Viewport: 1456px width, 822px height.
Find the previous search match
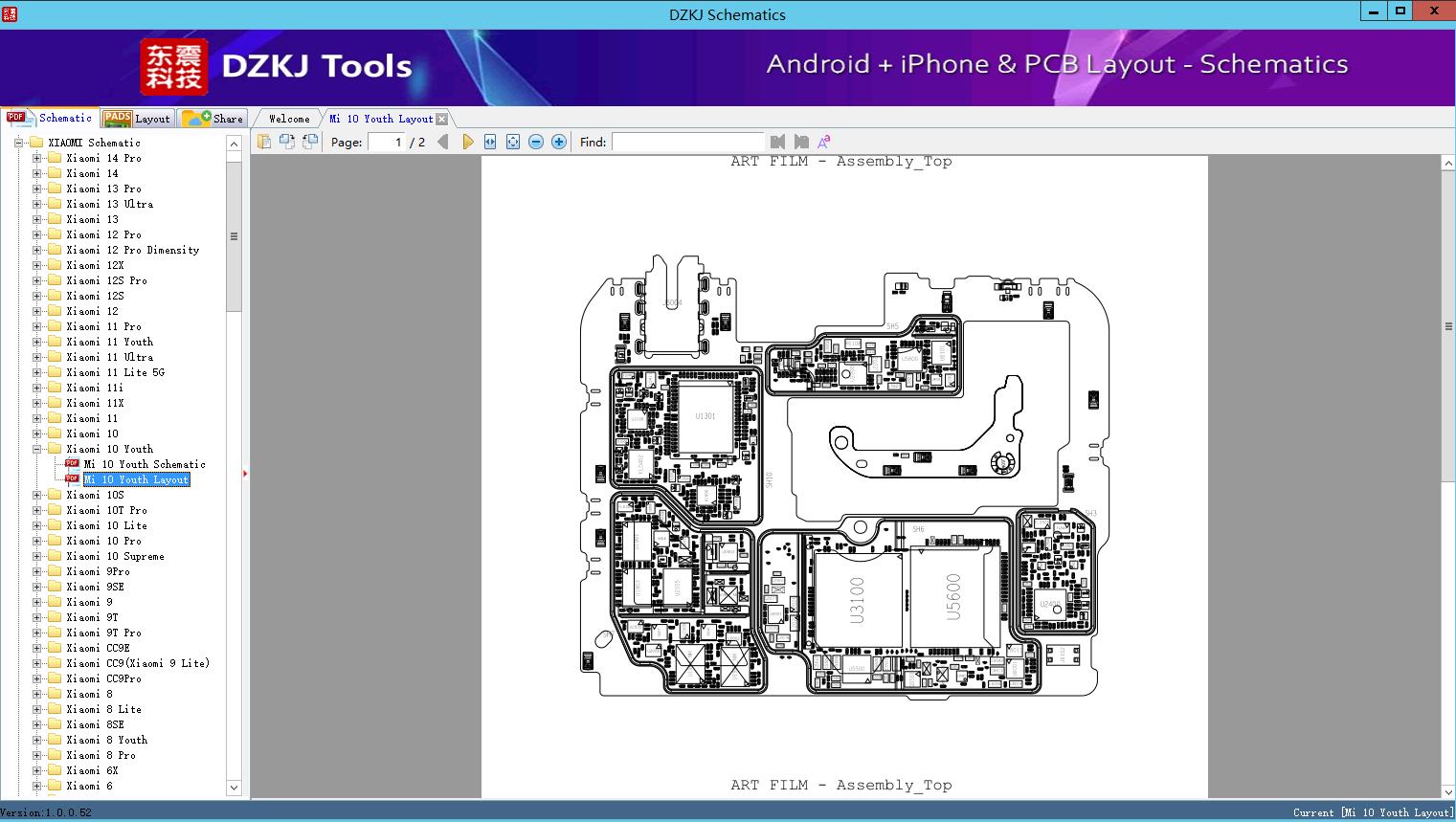tap(777, 142)
